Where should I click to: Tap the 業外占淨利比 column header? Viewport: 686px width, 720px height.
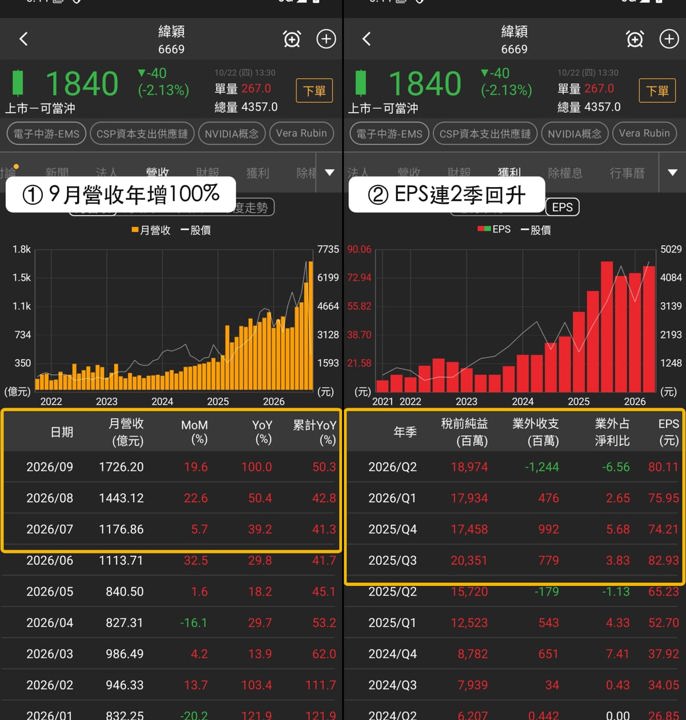coord(612,432)
